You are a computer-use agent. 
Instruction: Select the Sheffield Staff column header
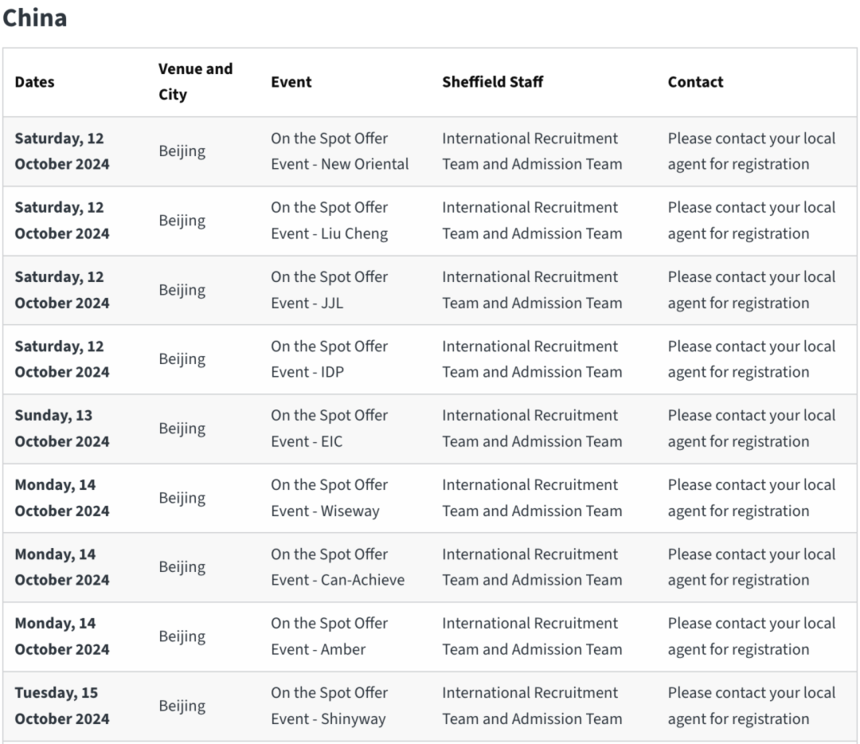[493, 82]
